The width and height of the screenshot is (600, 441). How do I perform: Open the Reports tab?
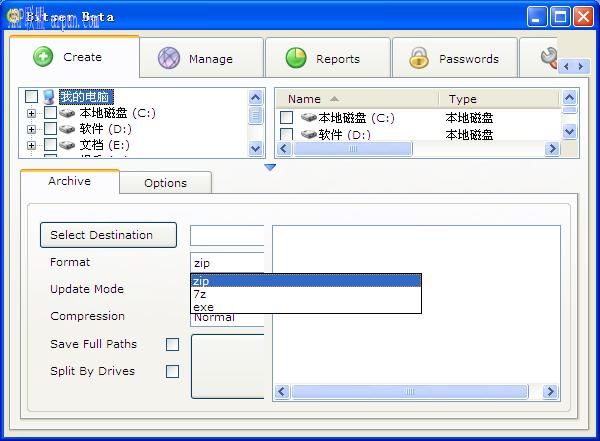tap(328, 58)
